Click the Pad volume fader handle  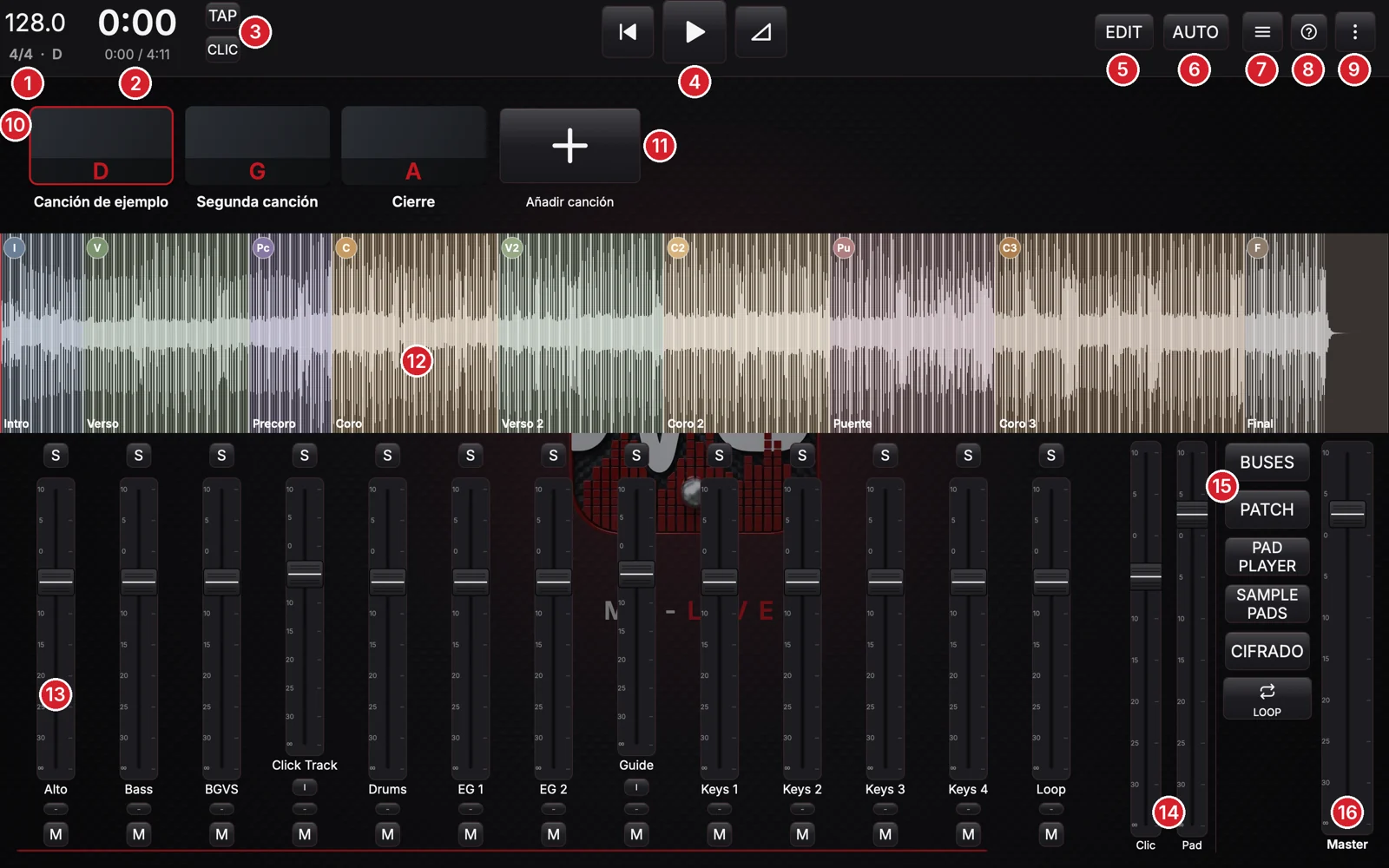coord(1192,514)
